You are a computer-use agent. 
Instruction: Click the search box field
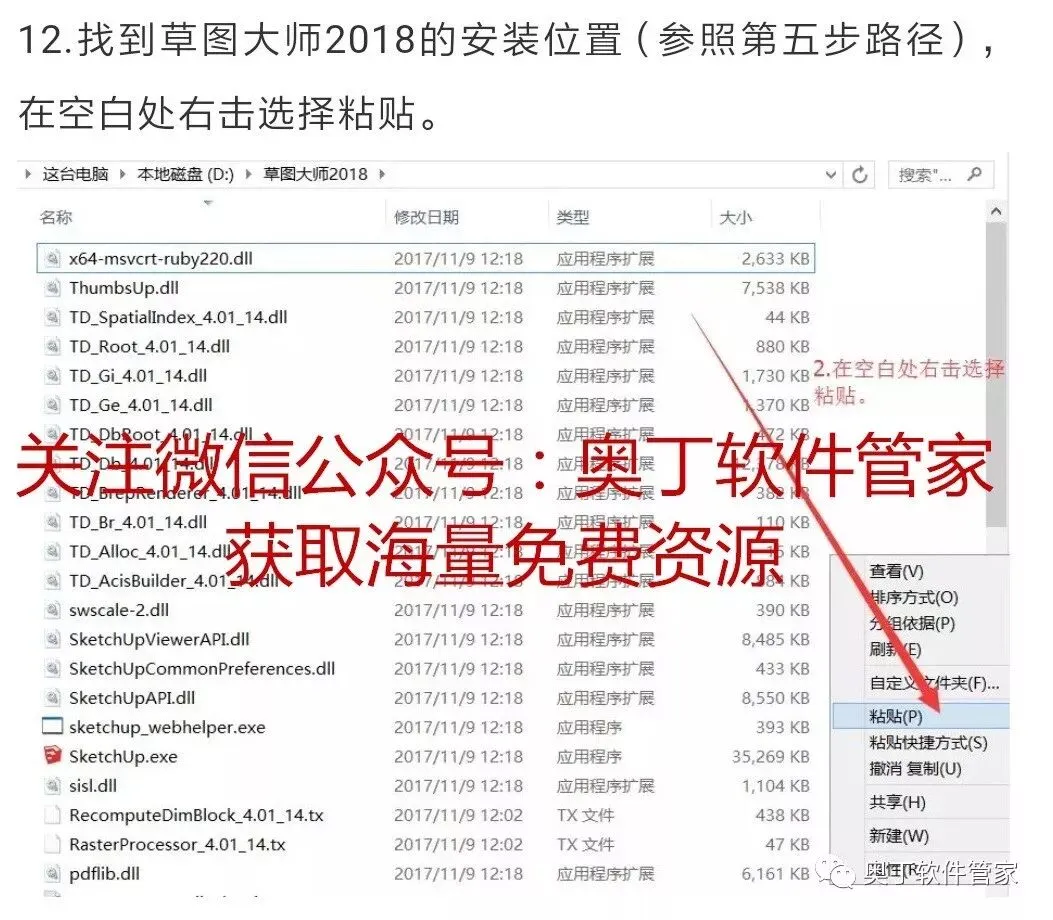(x=940, y=175)
